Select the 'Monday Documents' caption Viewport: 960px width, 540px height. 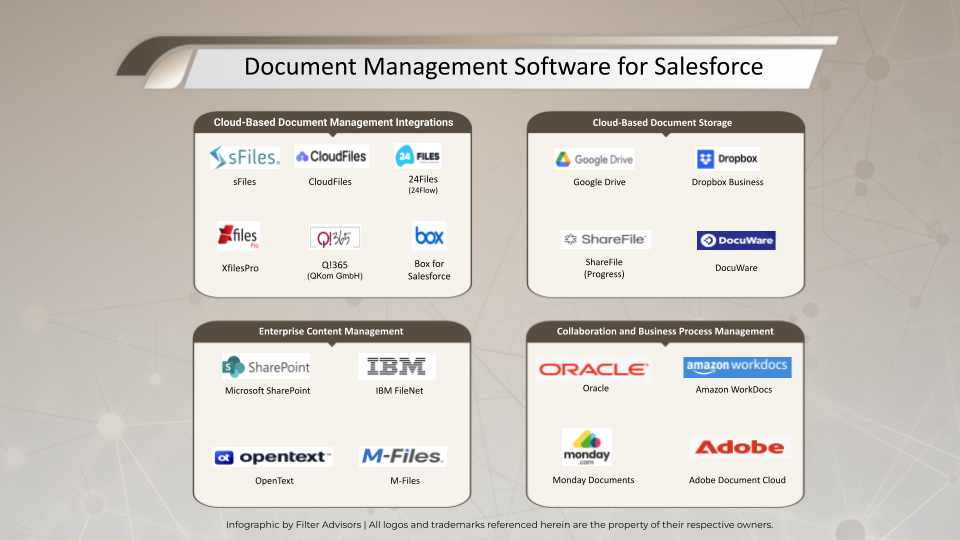(x=593, y=480)
